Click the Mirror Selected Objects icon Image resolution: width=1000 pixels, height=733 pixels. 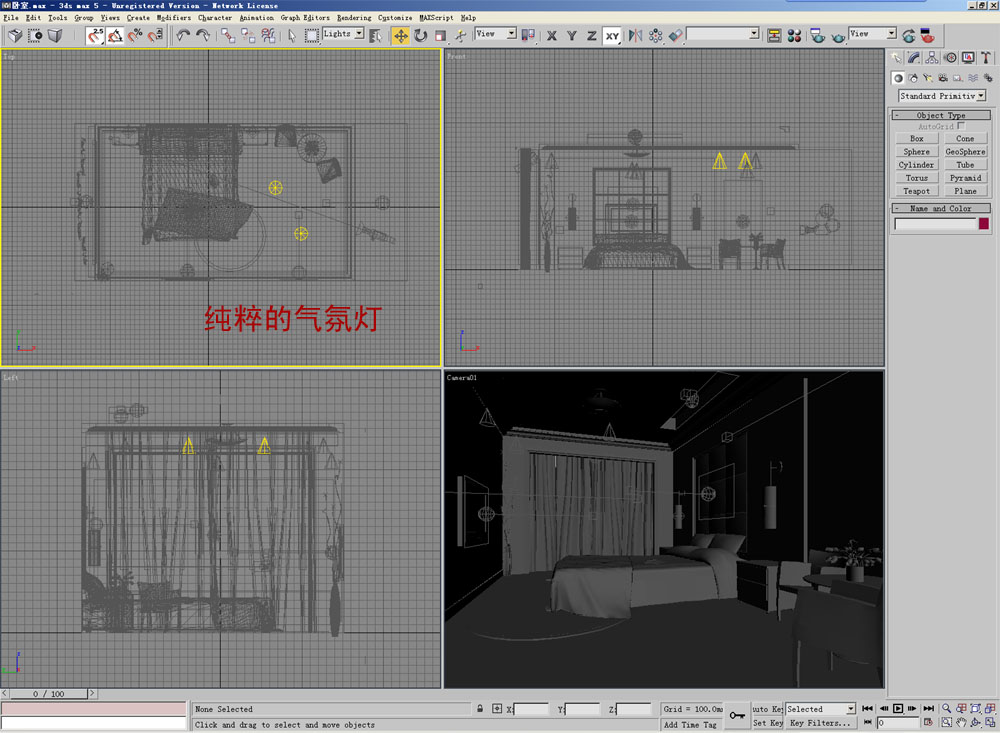click(635, 35)
